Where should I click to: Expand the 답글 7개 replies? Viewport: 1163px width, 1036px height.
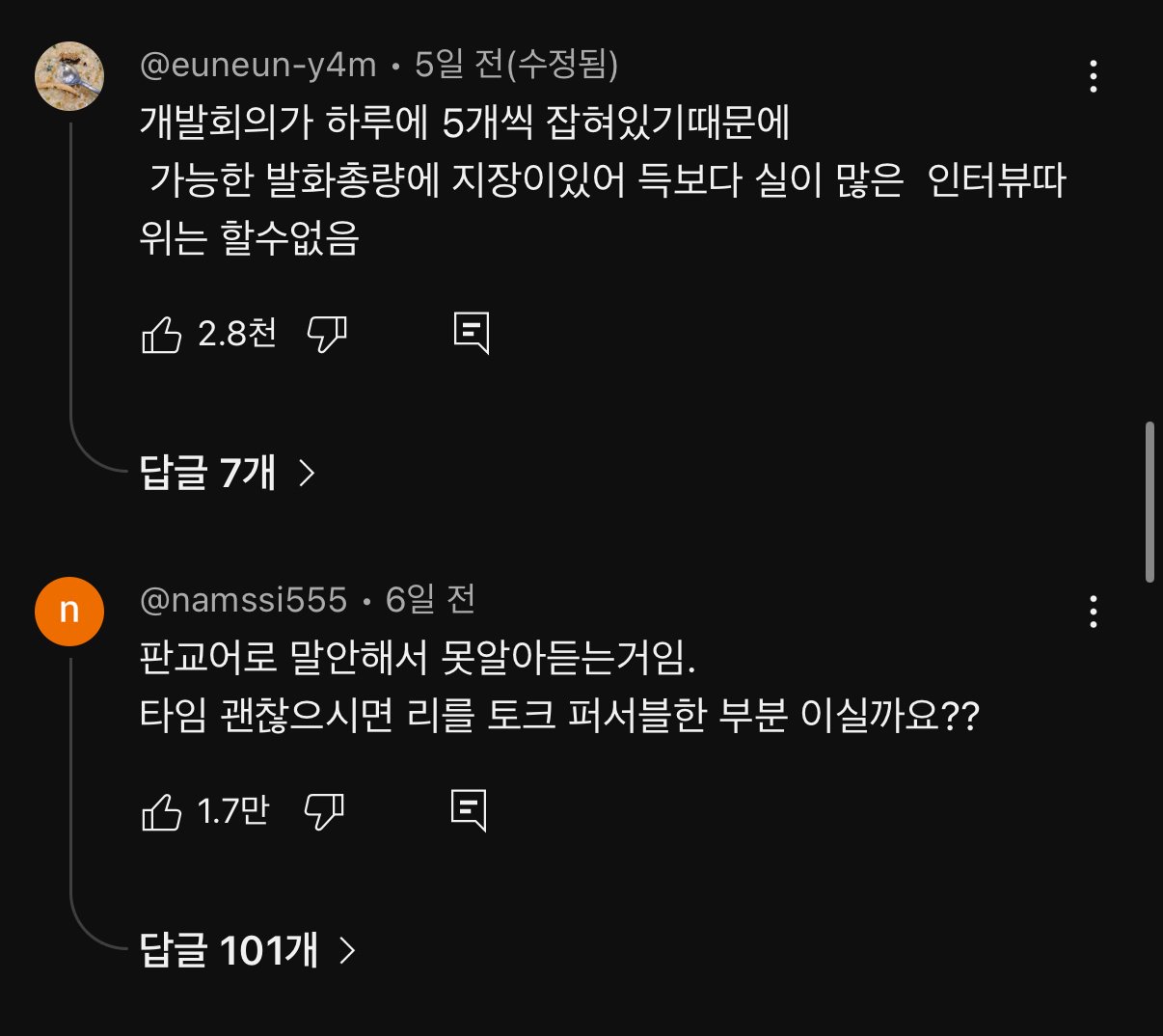pos(228,472)
